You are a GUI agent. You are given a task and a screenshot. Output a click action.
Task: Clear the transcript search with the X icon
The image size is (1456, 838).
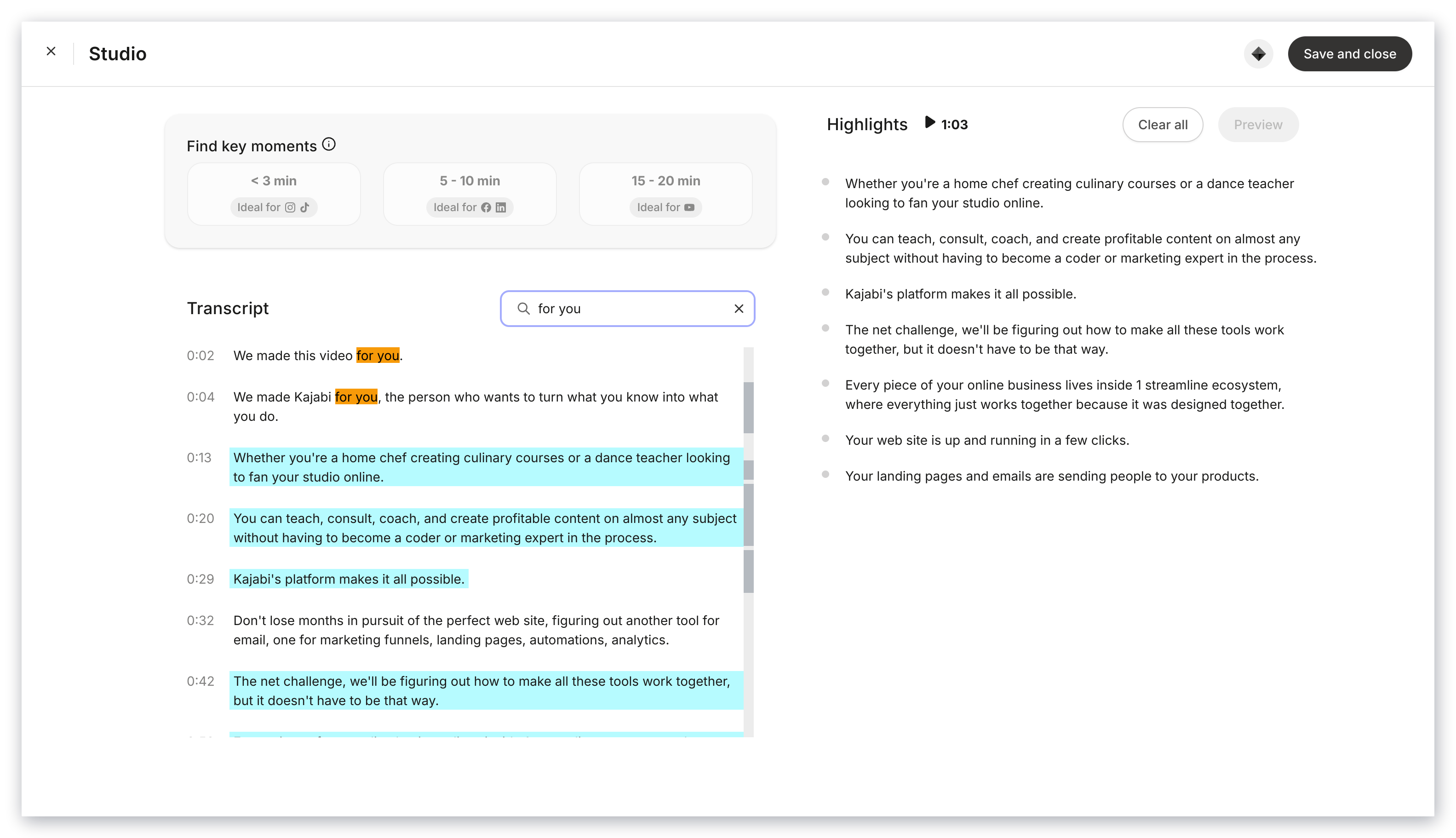[739, 309]
